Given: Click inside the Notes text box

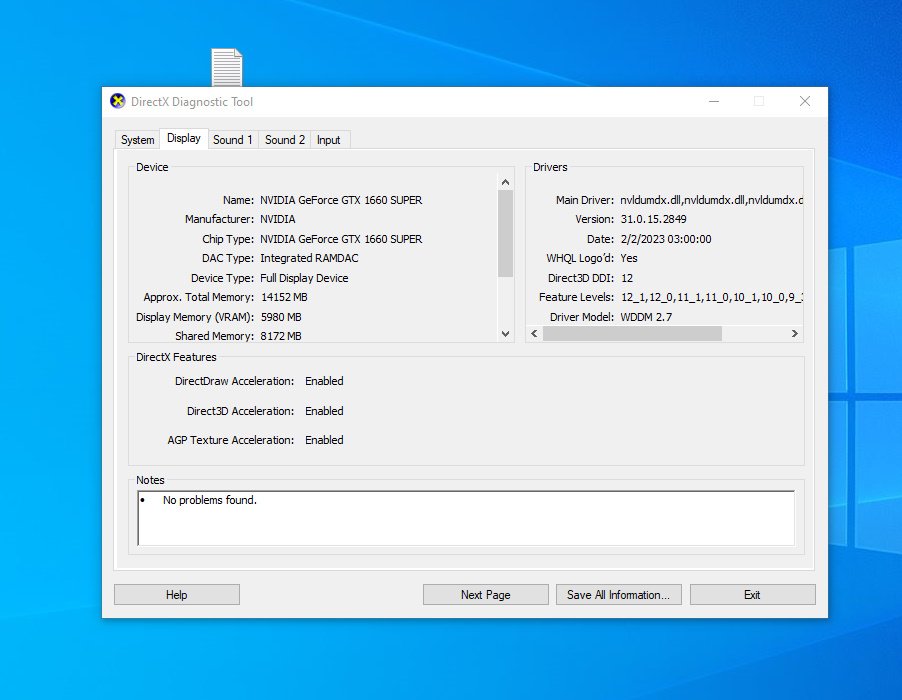Looking at the screenshot, I should [466, 518].
